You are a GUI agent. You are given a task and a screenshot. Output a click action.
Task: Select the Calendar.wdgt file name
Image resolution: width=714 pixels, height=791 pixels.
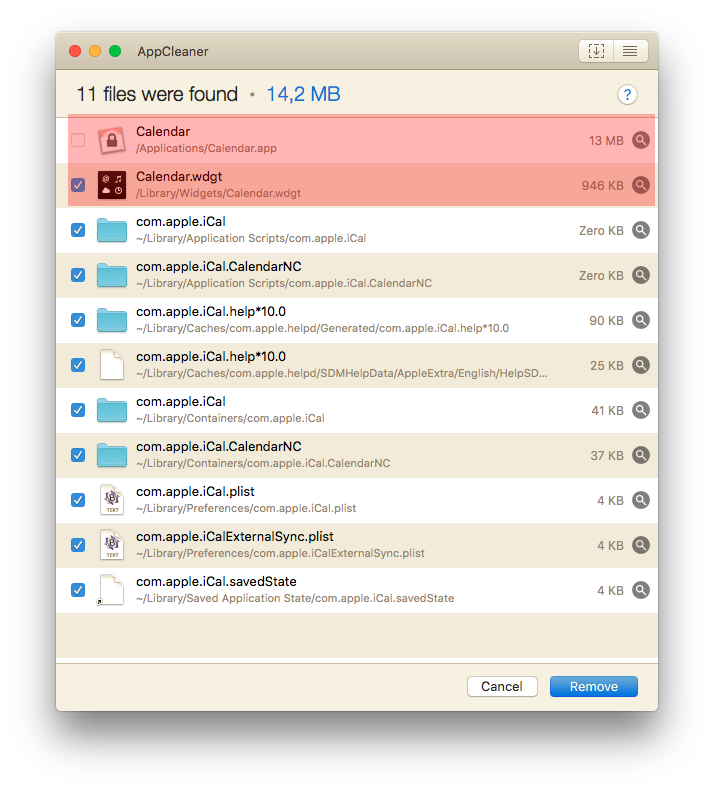[x=179, y=177]
